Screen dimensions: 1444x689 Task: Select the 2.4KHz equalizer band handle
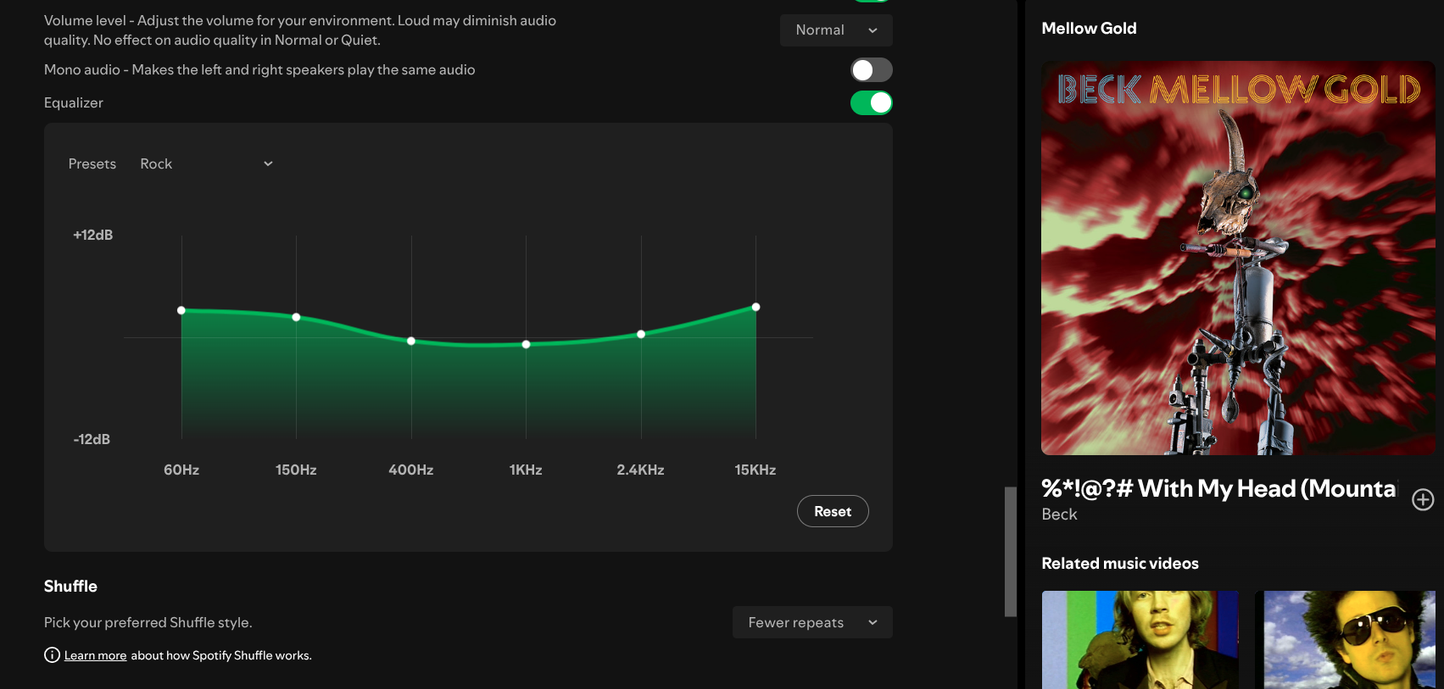tap(641, 334)
